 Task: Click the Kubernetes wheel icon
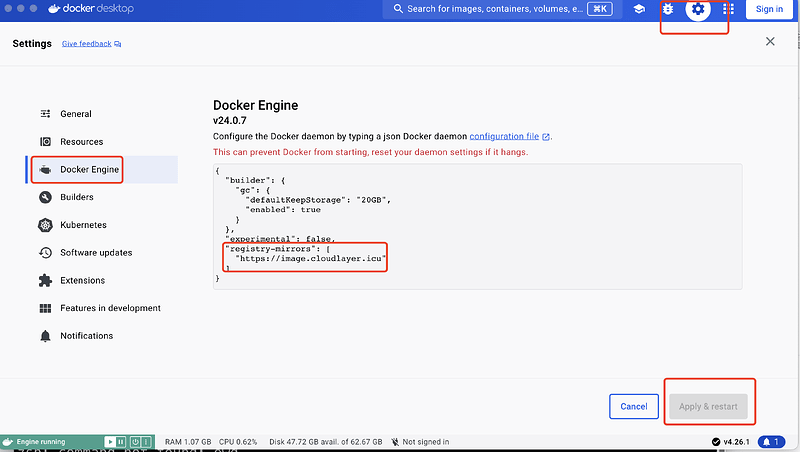click(x=45, y=225)
